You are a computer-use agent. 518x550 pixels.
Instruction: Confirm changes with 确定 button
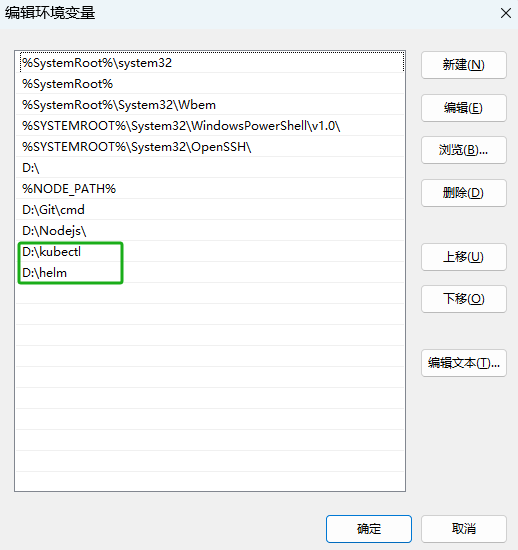click(x=369, y=529)
